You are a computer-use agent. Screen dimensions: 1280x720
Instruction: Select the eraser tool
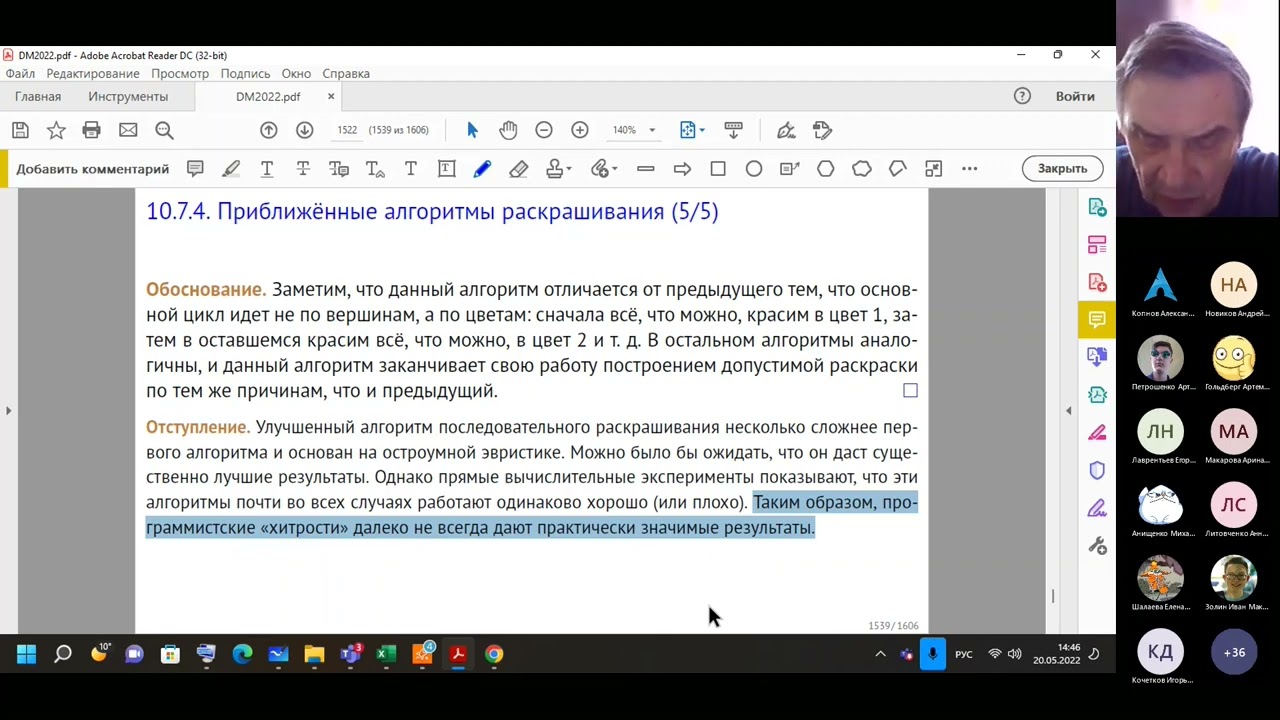[518, 169]
